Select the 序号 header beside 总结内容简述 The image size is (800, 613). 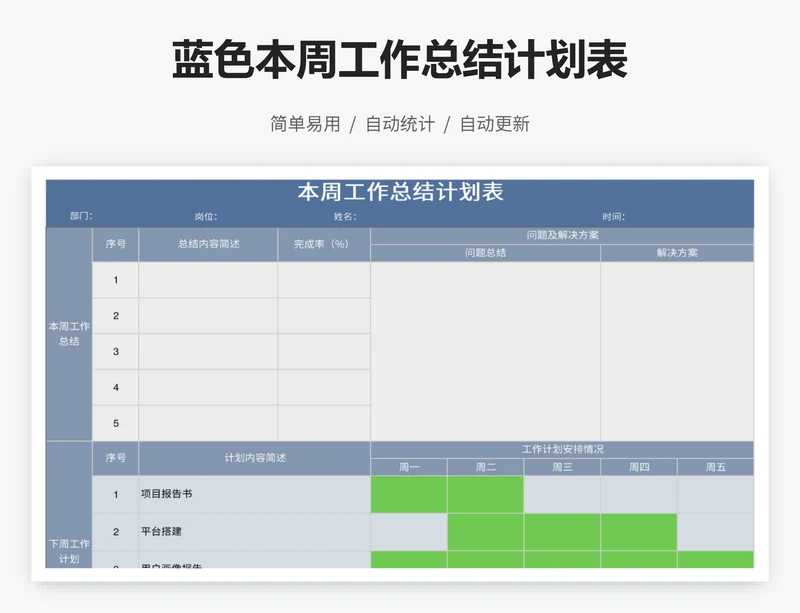[116, 244]
